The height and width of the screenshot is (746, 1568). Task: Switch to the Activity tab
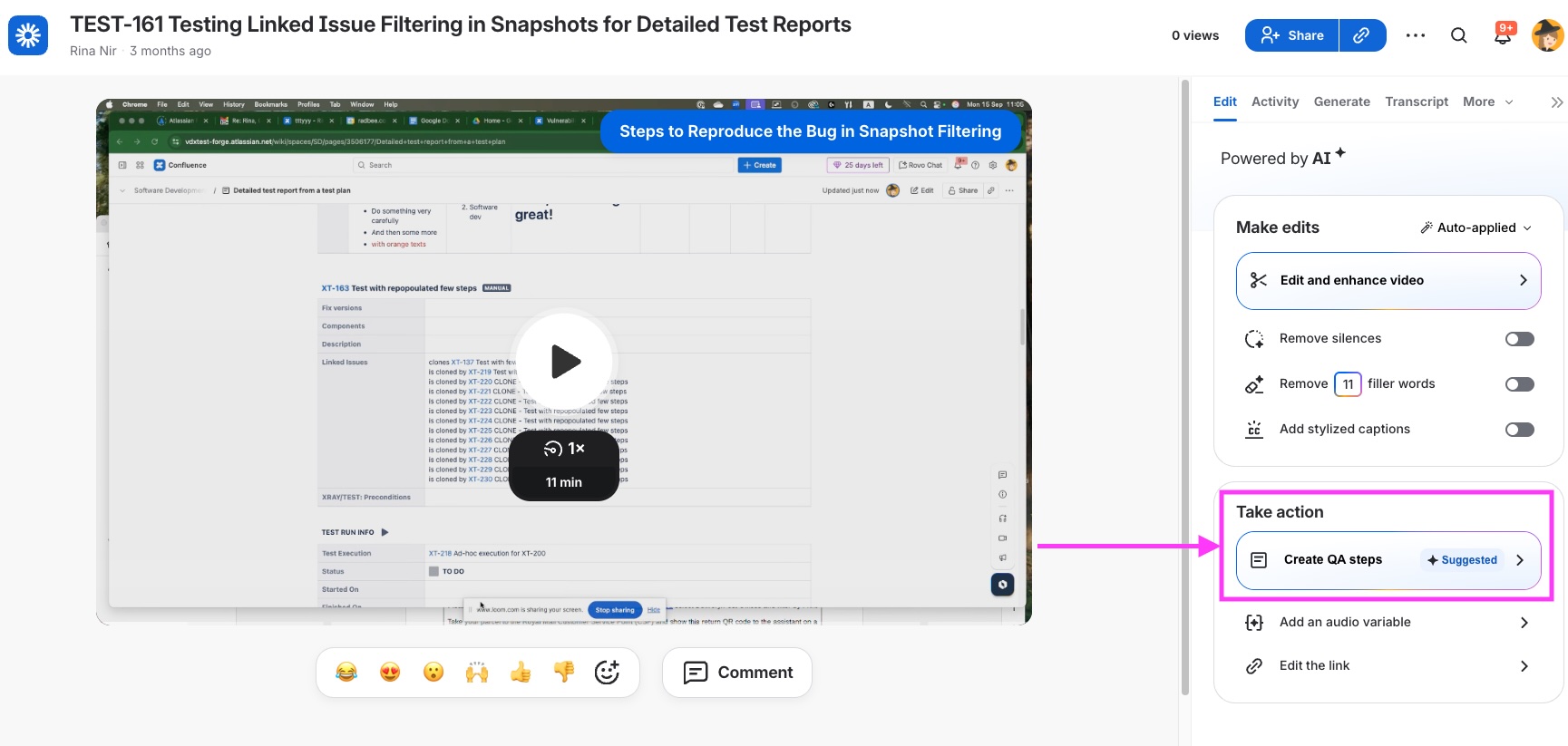point(1275,102)
